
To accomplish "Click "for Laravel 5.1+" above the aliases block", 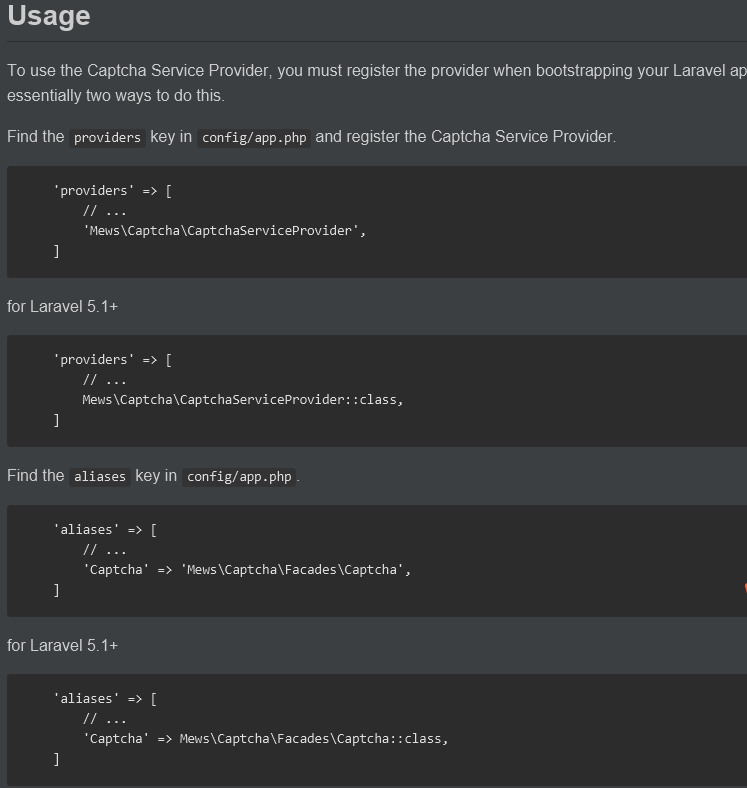I will coord(62,645).
